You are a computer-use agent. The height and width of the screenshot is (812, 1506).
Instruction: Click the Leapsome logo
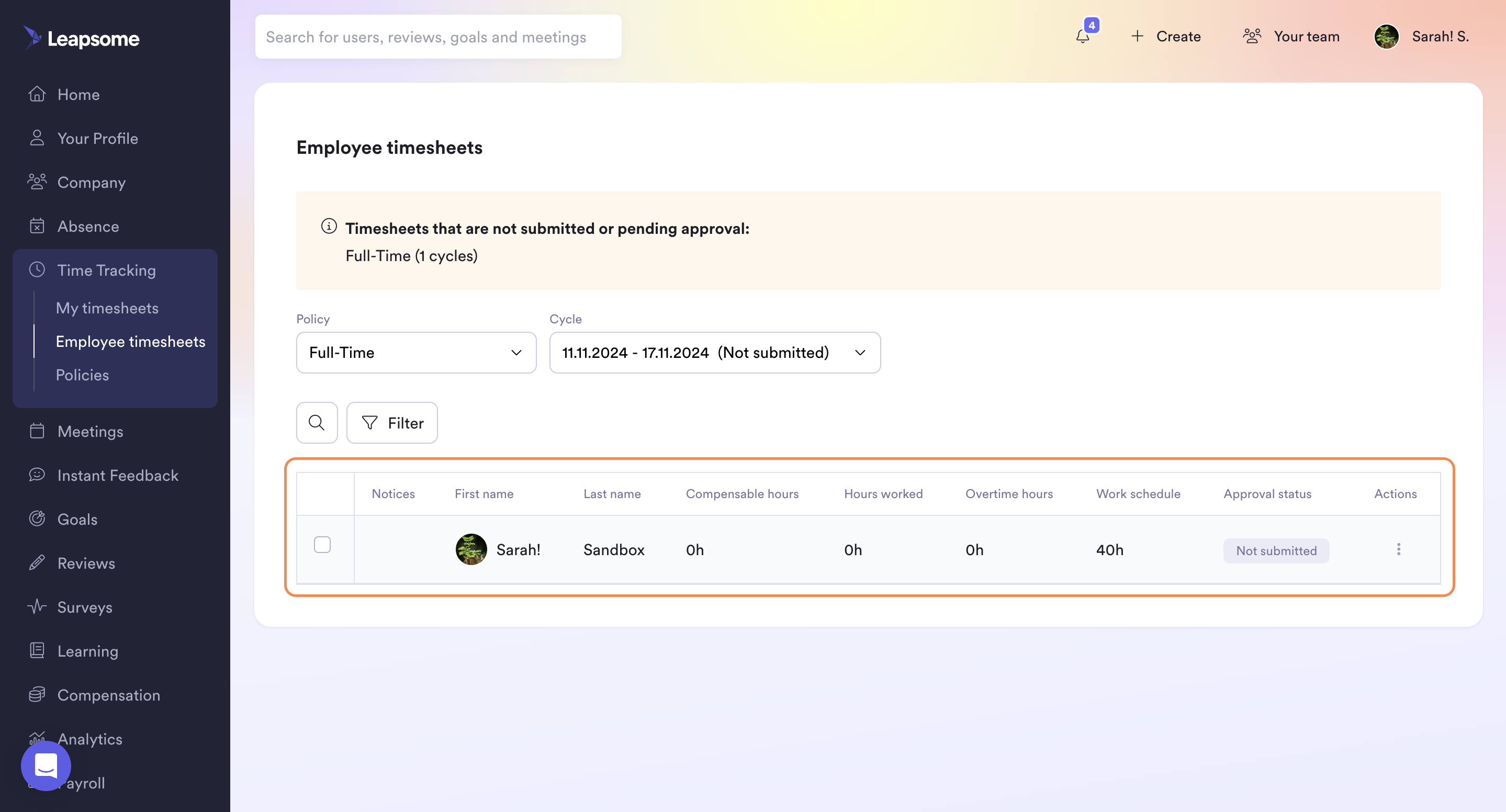(81, 38)
